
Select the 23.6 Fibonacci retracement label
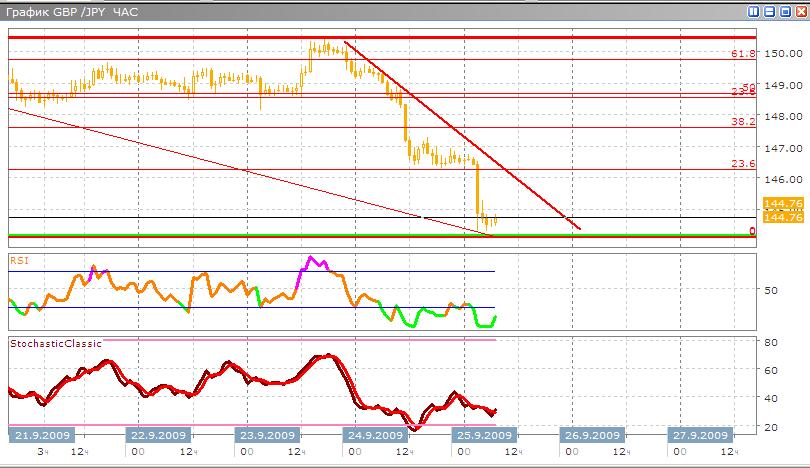pyautogui.click(x=742, y=163)
